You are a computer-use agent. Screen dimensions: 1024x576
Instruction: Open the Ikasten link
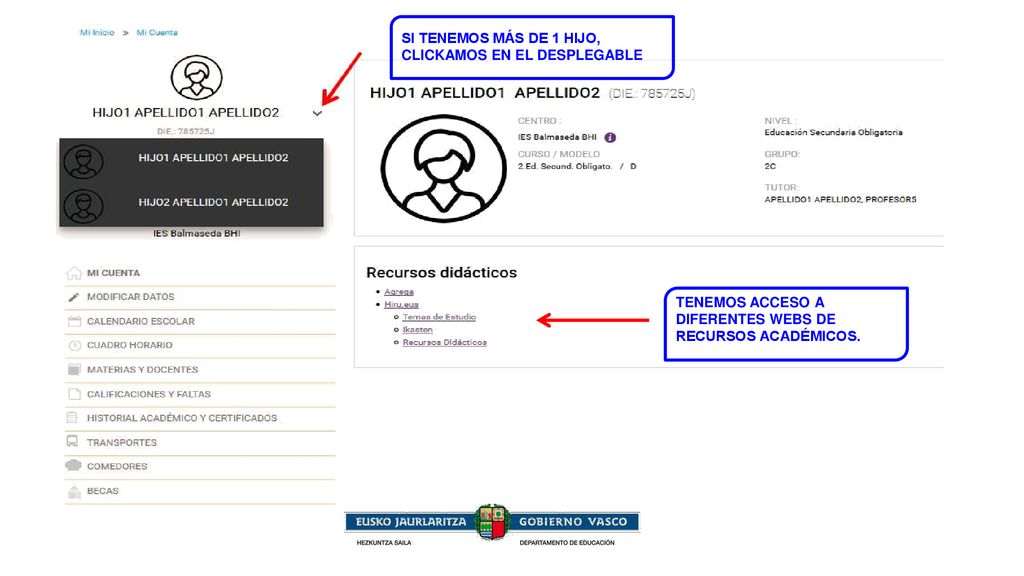pos(417,330)
